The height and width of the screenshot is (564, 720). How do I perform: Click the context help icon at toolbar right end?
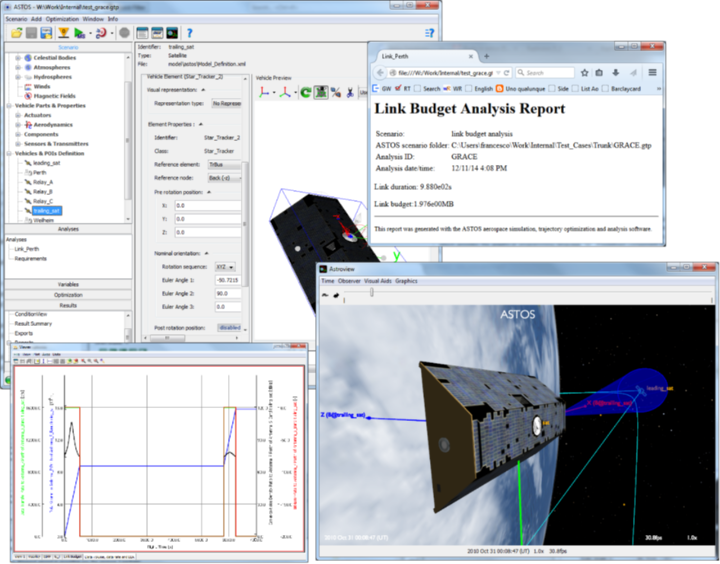(x=429, y=33)
